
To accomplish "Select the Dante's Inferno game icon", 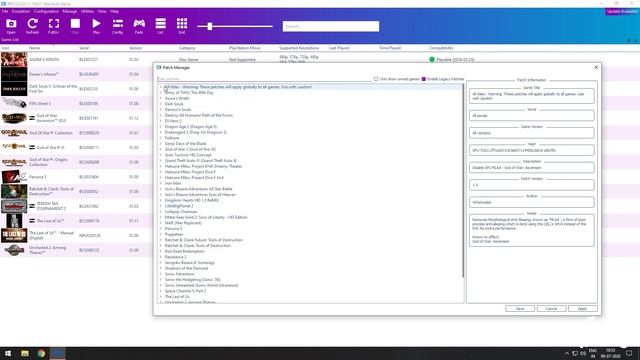I will pyautogui.click(x=14, y=74).
